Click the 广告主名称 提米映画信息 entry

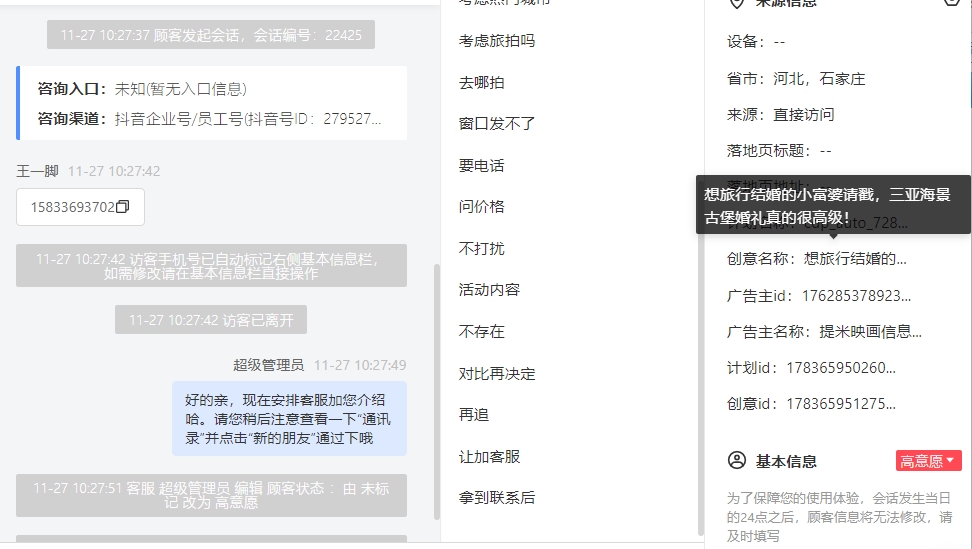pos(824,332)
